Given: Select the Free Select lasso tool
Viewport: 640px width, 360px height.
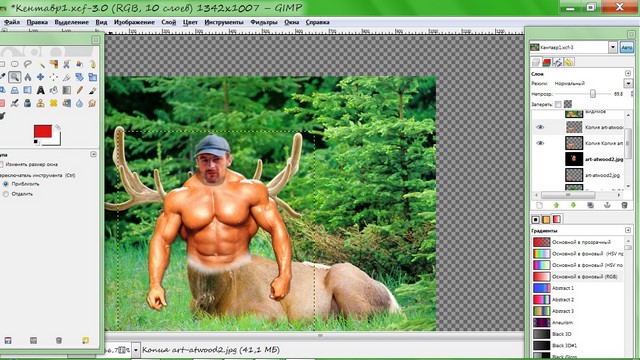Looking at the screenshot, I should point(28,64).
